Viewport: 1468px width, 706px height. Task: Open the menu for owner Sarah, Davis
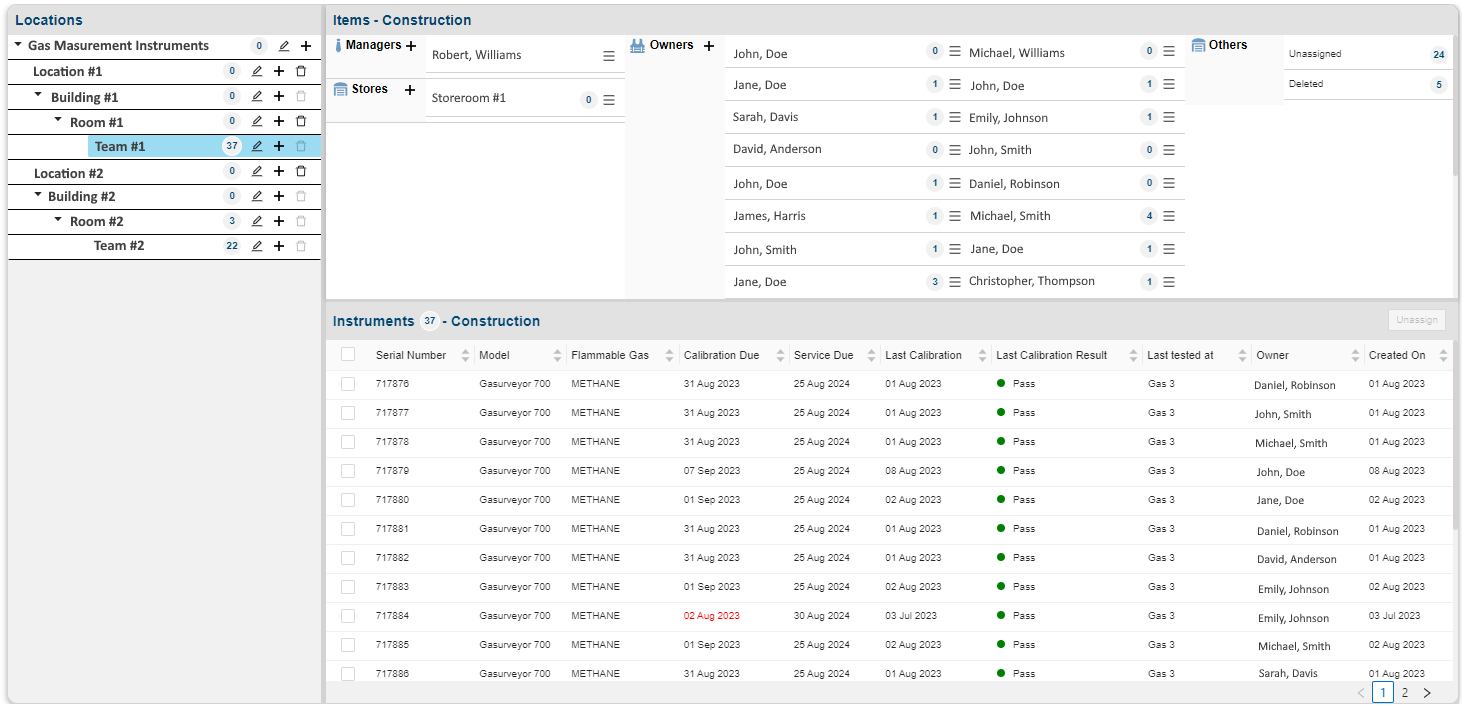(x=955, y=117)
